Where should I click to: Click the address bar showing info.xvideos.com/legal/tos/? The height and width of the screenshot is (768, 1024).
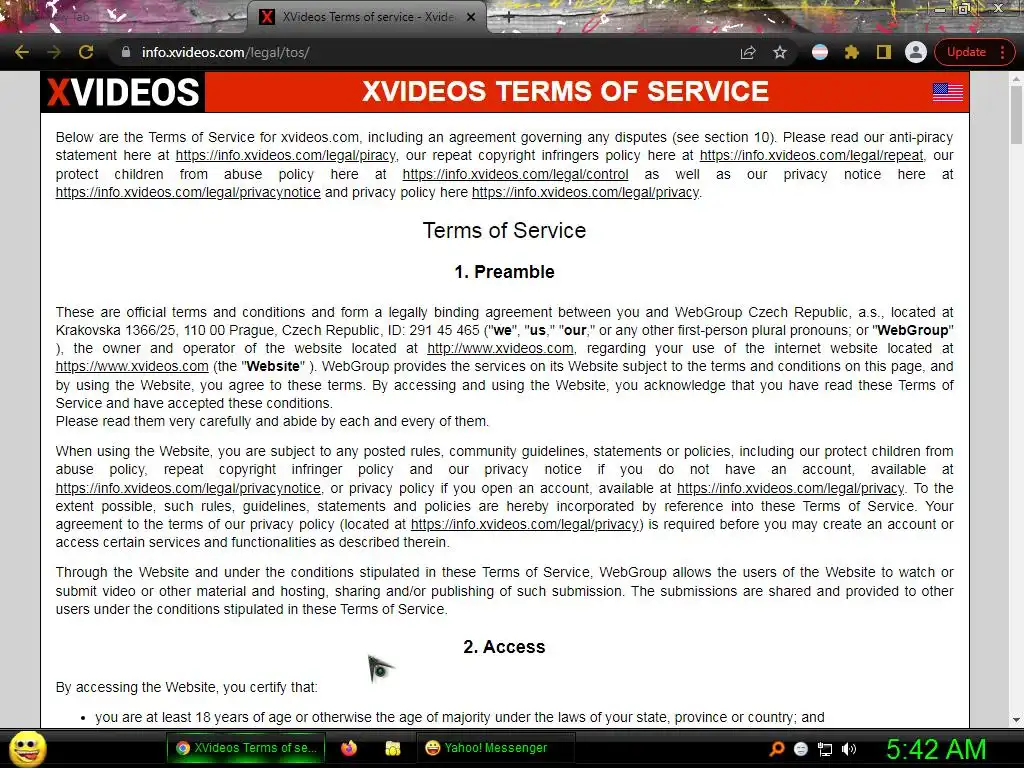click(424, 52)
